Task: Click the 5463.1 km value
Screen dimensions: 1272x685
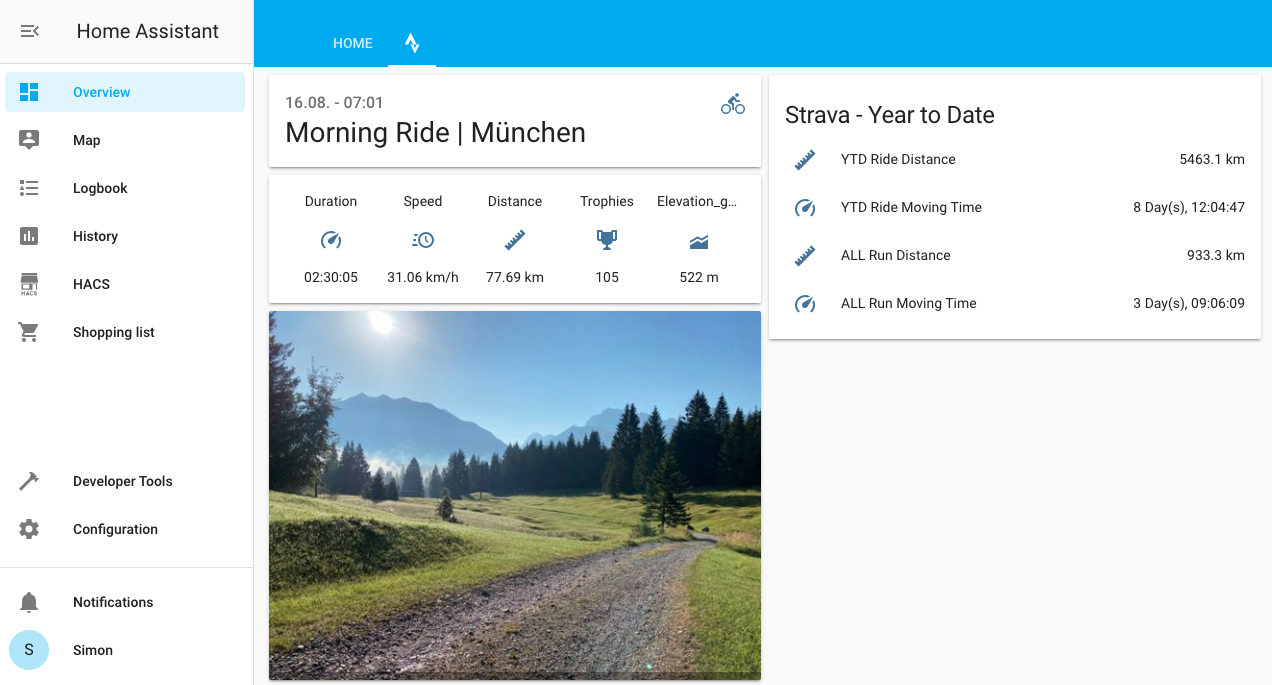Action: pyautogui.click(x=1212, y=159)
